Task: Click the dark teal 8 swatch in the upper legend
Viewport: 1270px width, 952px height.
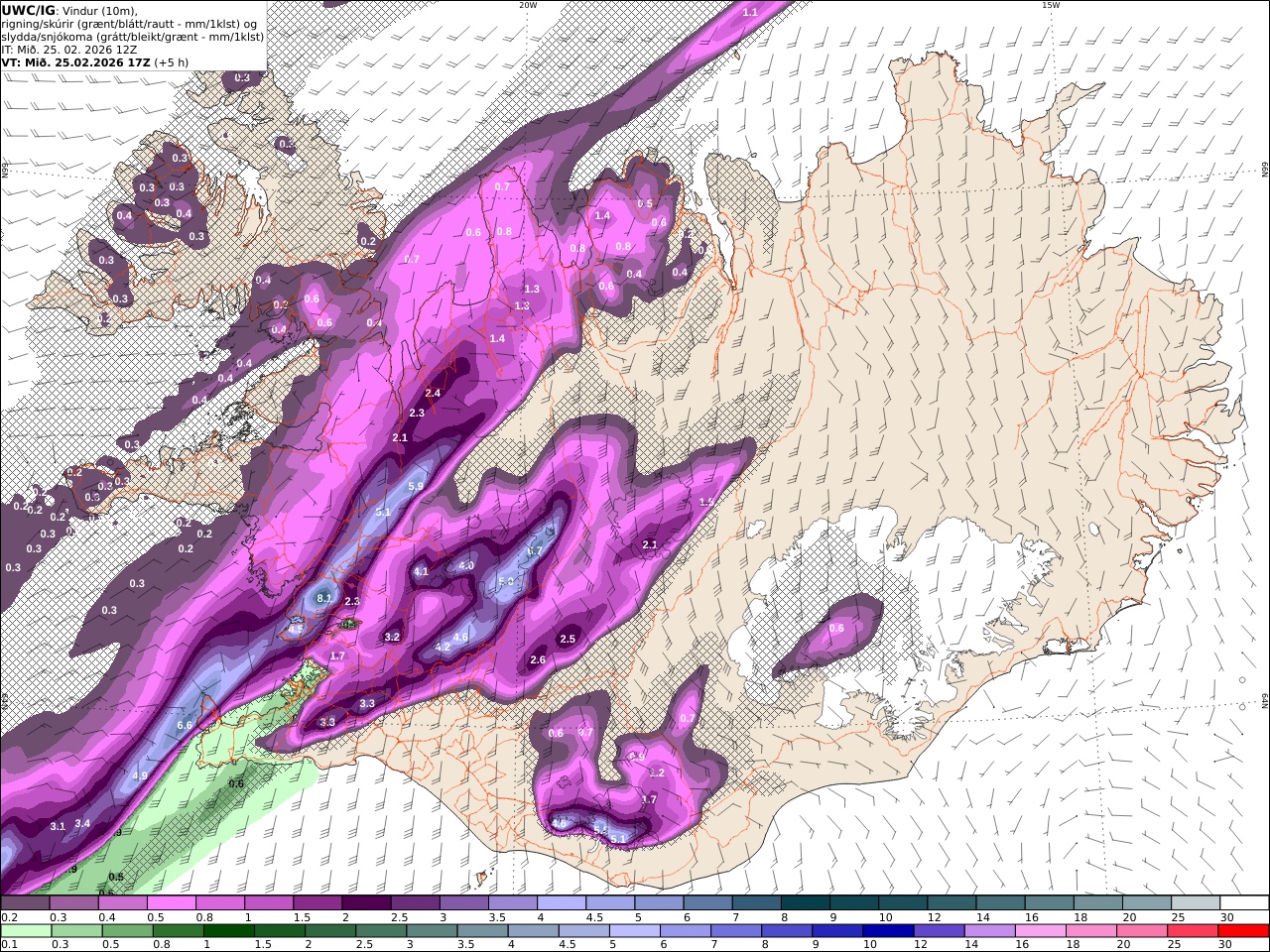Action: [x=805, y=903]
